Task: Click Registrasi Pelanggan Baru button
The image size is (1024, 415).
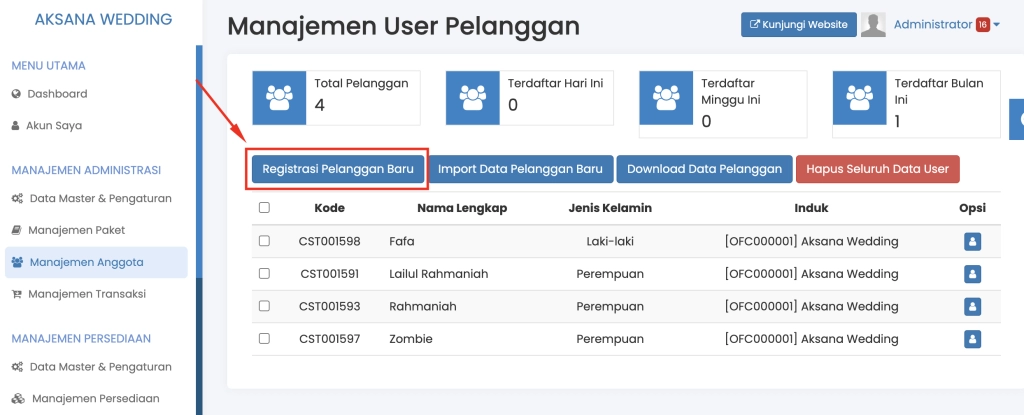Action: (x=338, y=169)
